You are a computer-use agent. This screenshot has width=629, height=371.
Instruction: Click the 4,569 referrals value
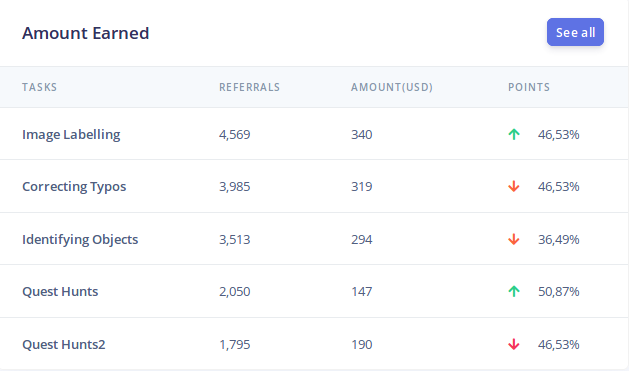(235, 134)
